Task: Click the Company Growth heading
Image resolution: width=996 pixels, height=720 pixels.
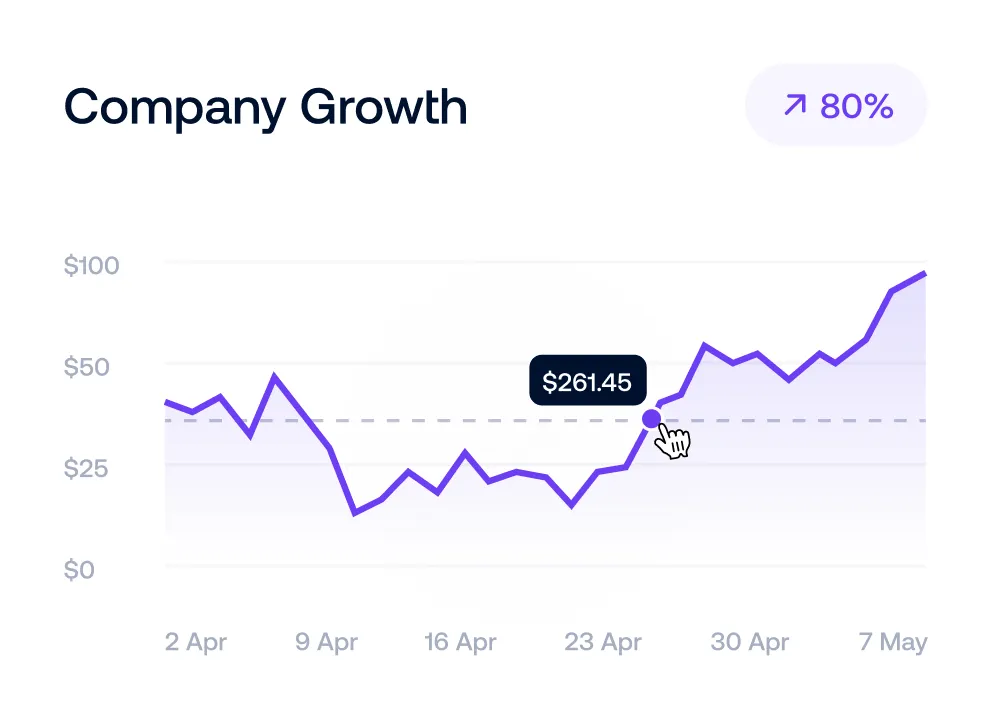Action: (266, 107)
